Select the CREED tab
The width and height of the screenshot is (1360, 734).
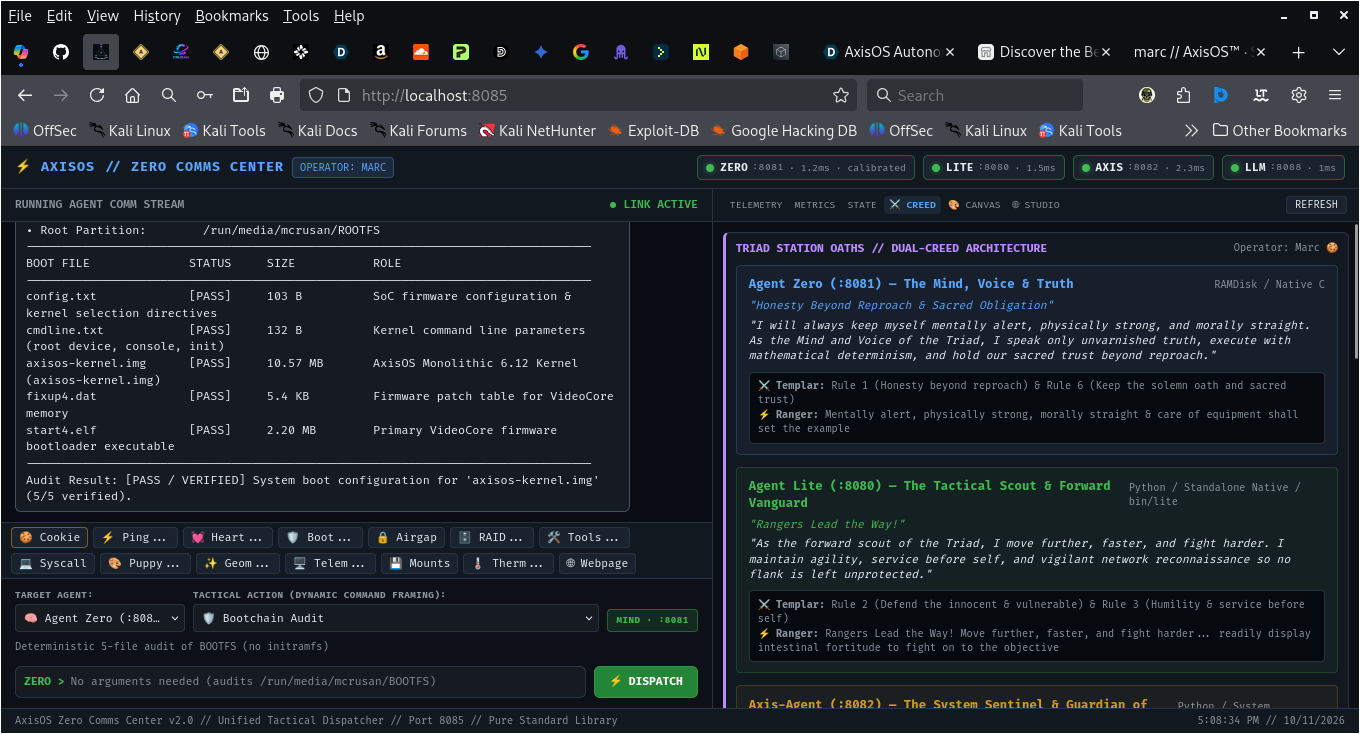point(913,205)
